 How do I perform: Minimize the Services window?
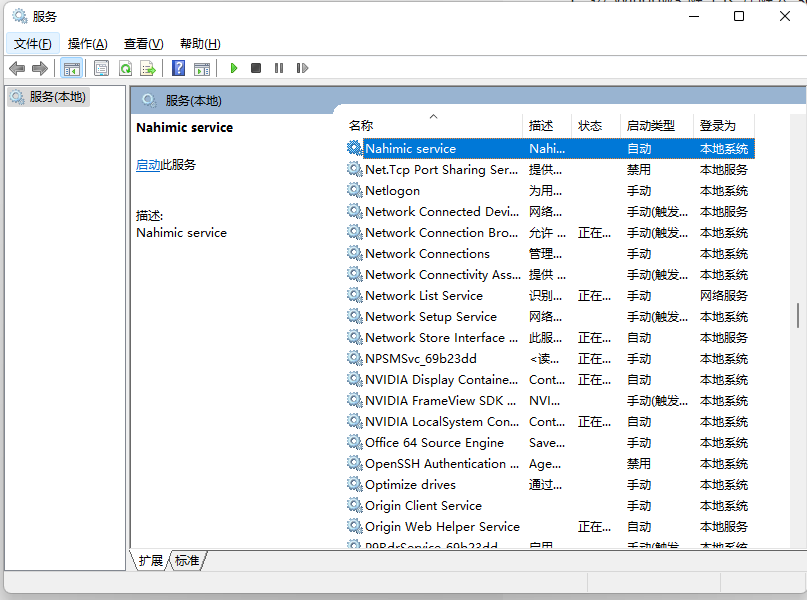click(694, 16)
